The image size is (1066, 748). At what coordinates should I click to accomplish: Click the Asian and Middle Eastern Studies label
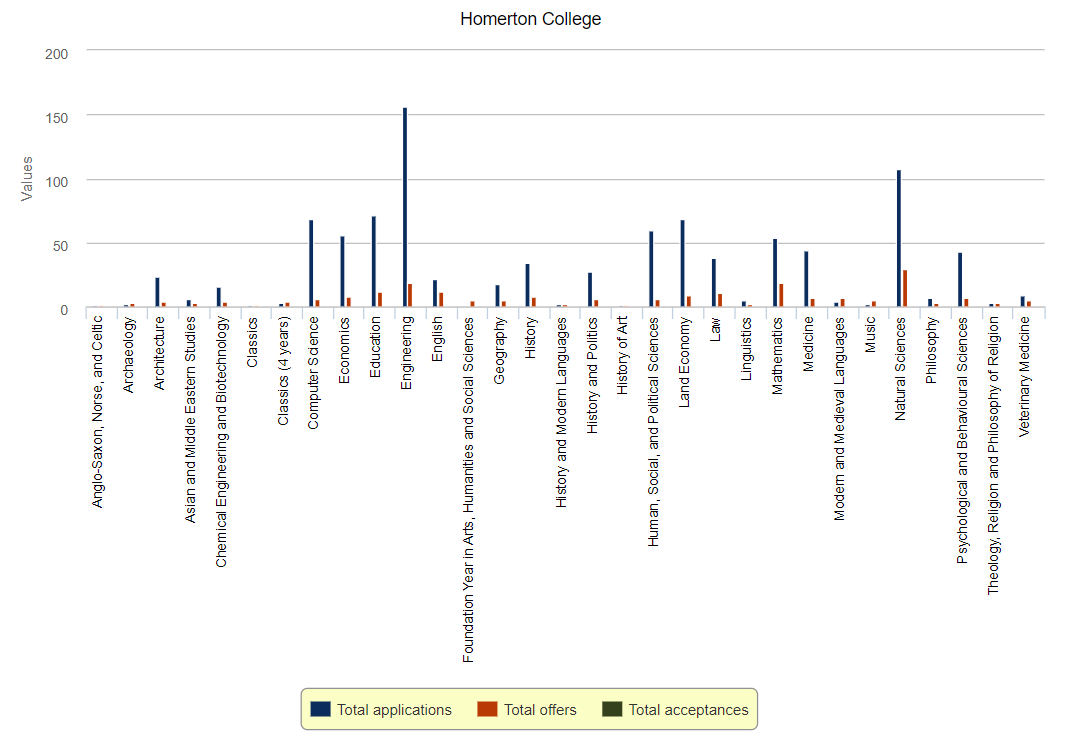coord(190,420)
